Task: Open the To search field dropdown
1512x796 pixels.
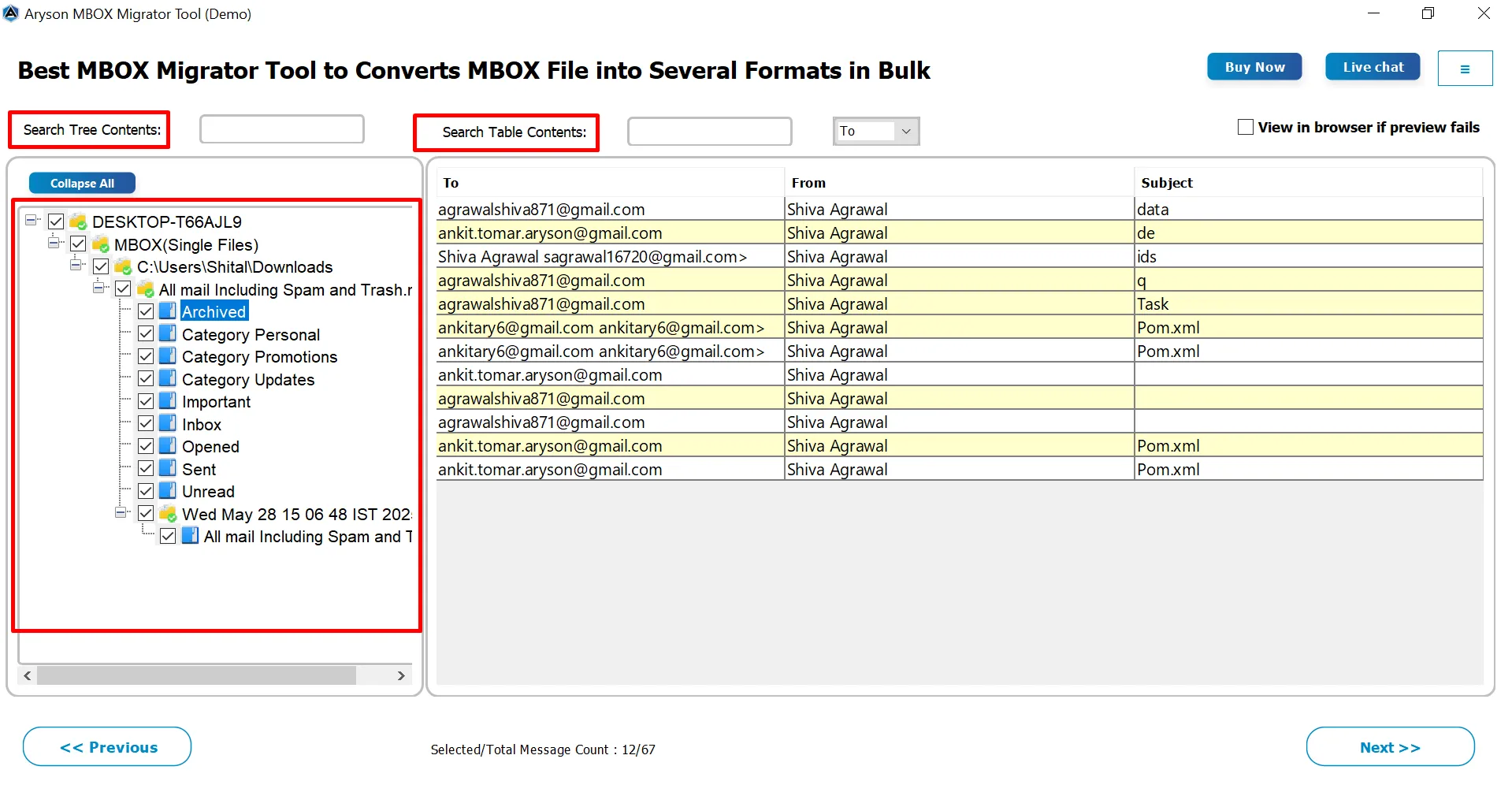Action: (x=905, y=132)
